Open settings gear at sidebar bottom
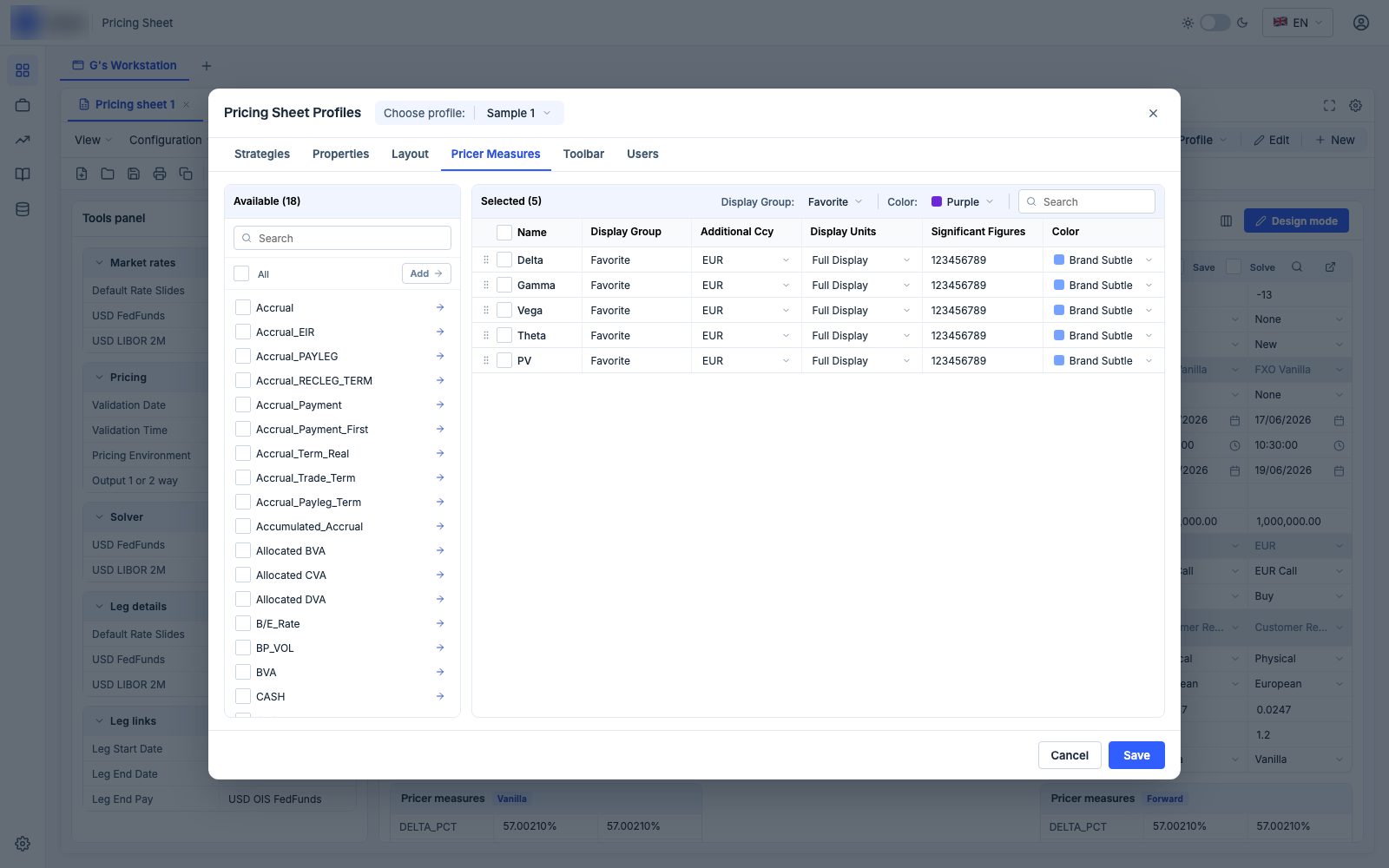 23,844
